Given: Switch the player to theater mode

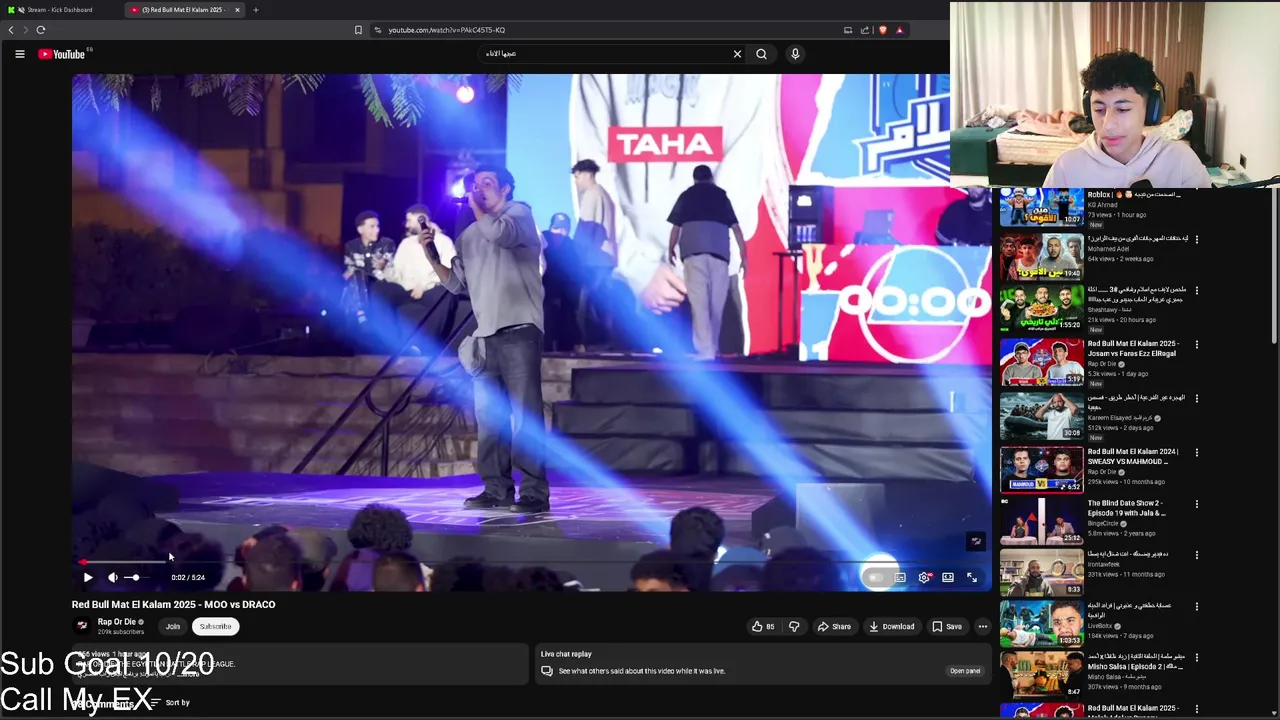Looking at the screenshot, I should [948, 577].
